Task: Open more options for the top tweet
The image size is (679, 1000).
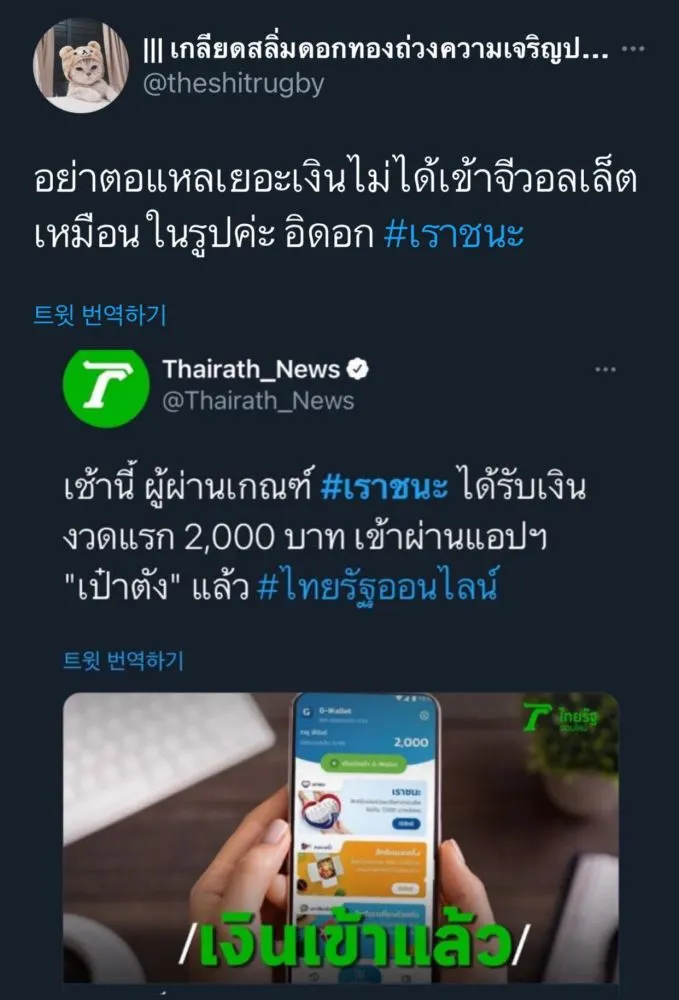Action: click(x=632, y=48)
